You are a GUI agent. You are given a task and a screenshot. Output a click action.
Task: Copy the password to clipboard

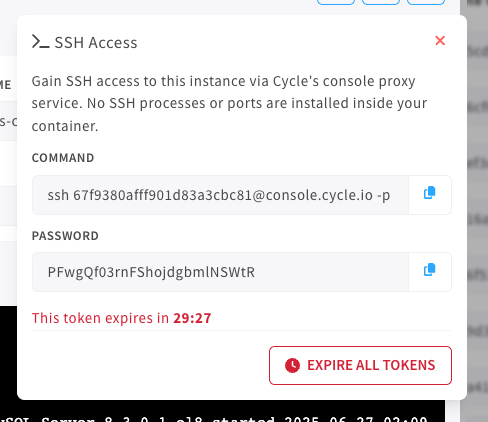(430, 272)
